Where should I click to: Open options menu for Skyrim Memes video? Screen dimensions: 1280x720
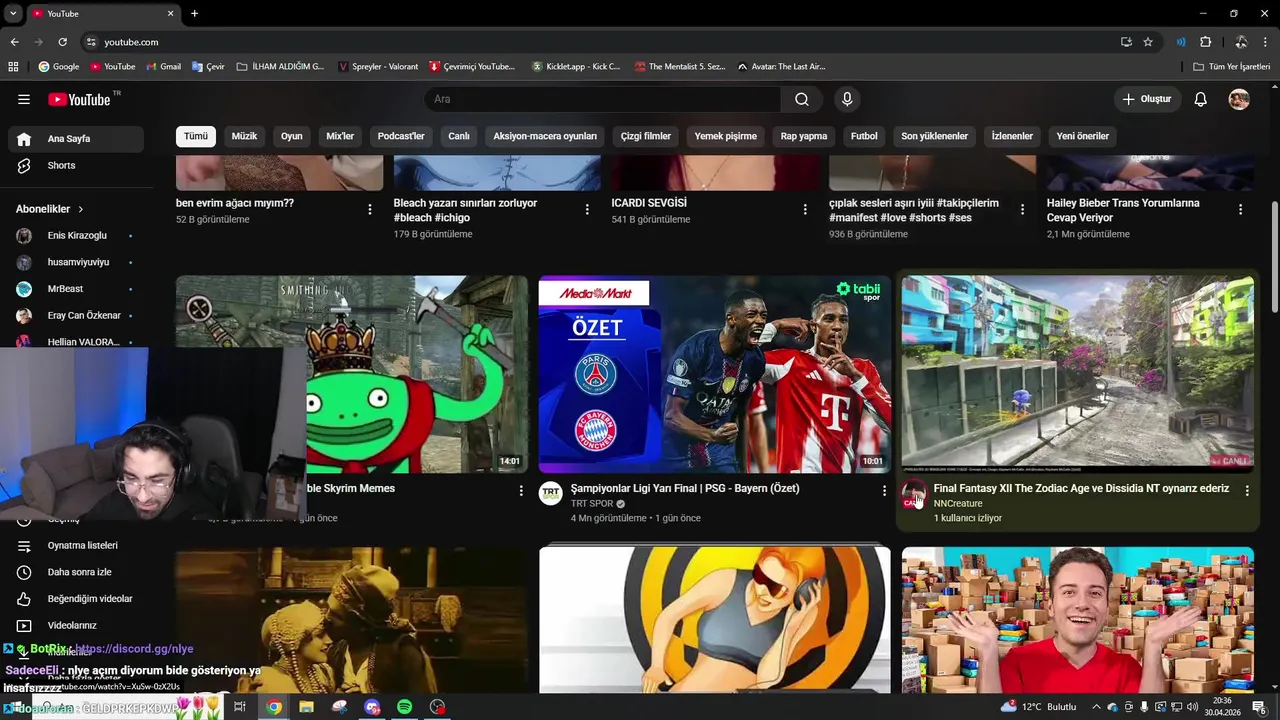521,490
